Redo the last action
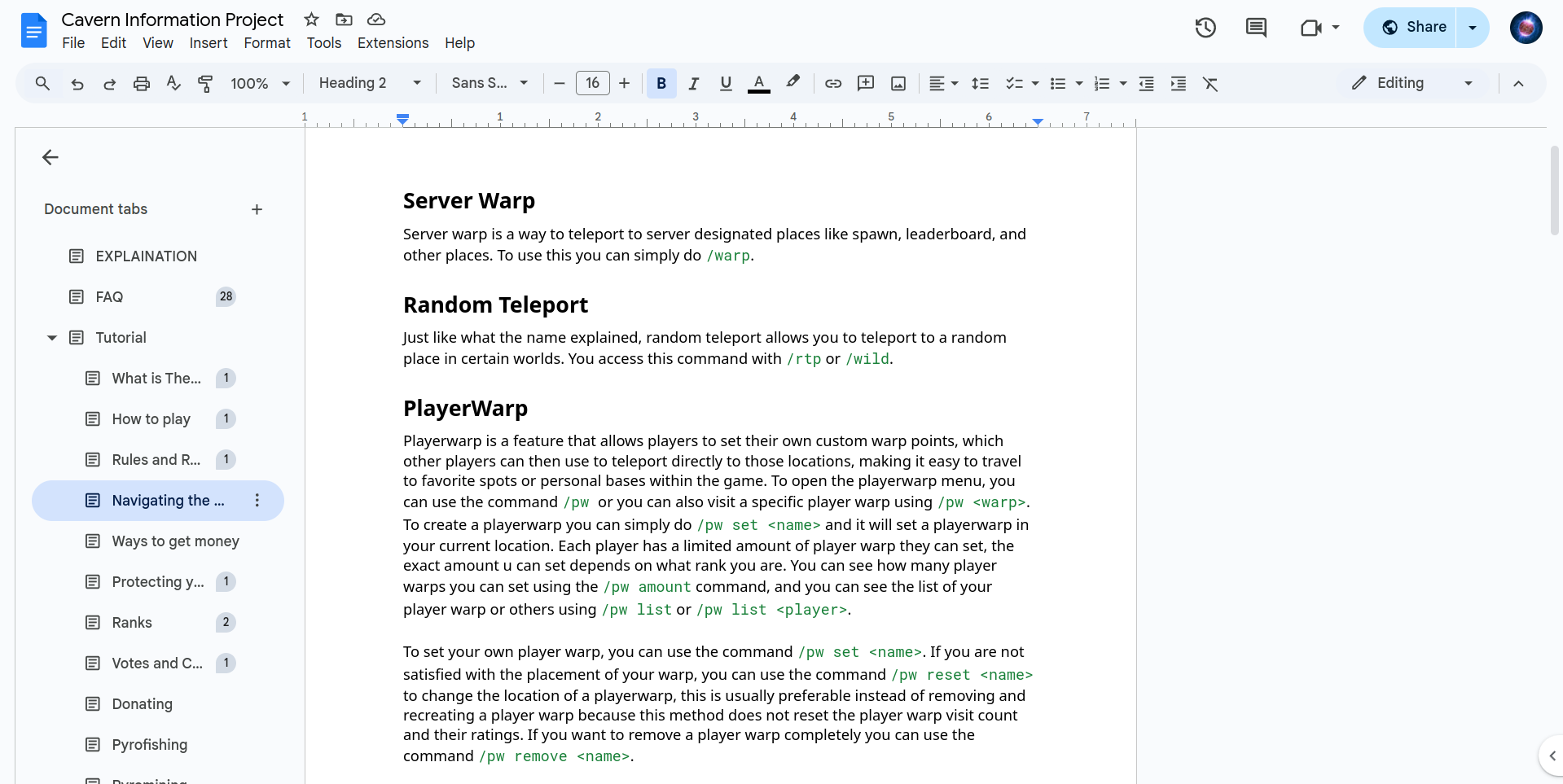This screenshot has height=784, width=1563. pyautogui.click(x=109, y=83)
